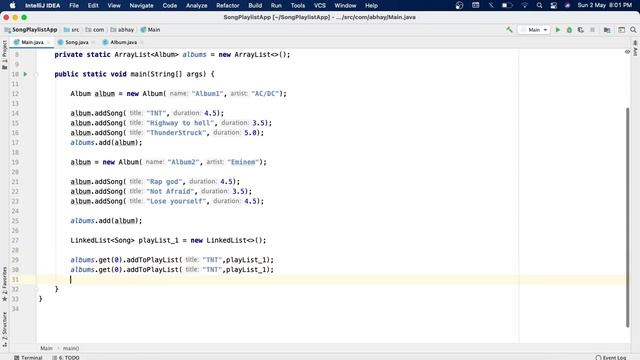The image size is (640, 360).
Task: Click the com package breadcrumb
Action: (x=95, y=30)
